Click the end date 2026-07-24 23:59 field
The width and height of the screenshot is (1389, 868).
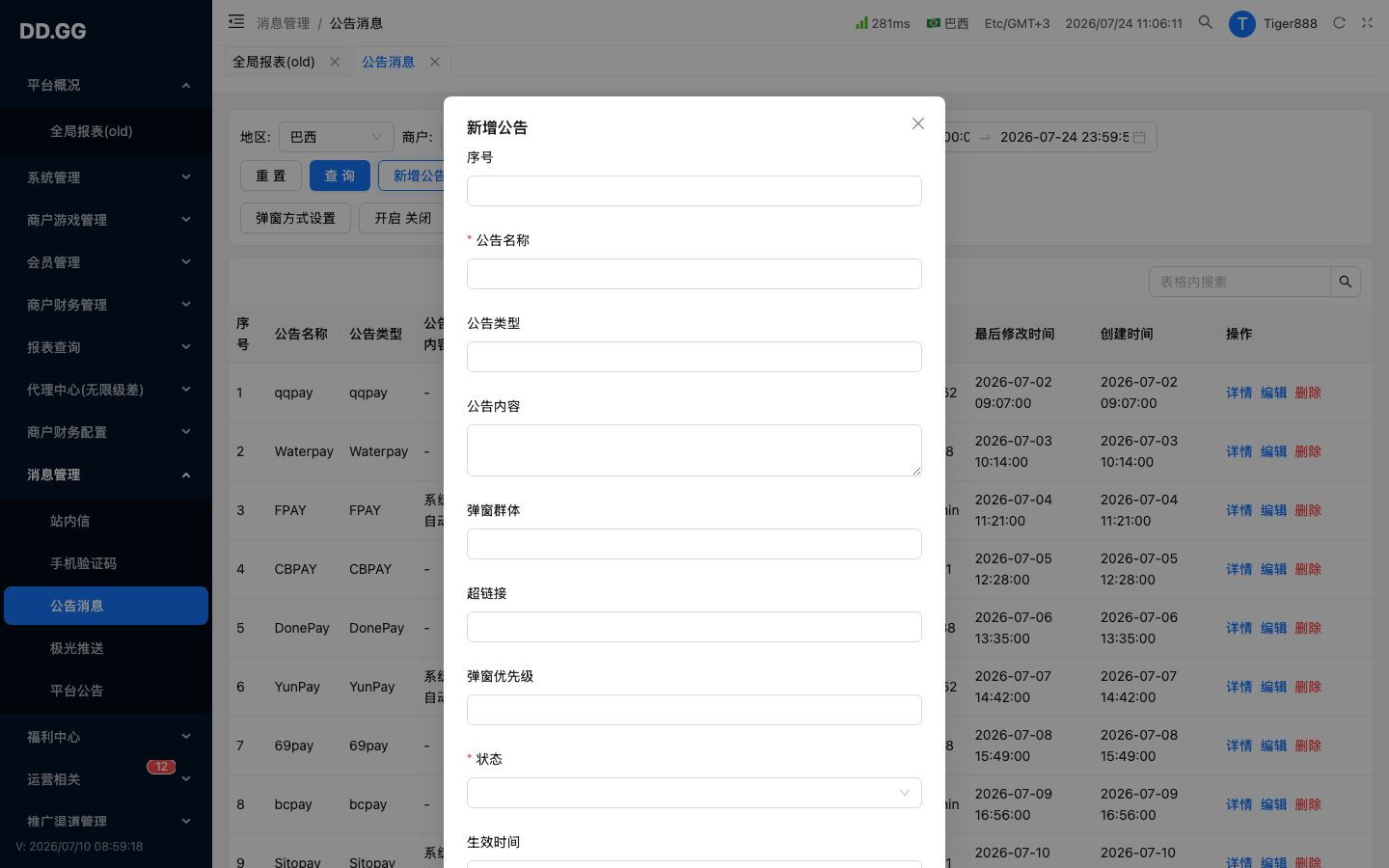(x=1064, y=137)
